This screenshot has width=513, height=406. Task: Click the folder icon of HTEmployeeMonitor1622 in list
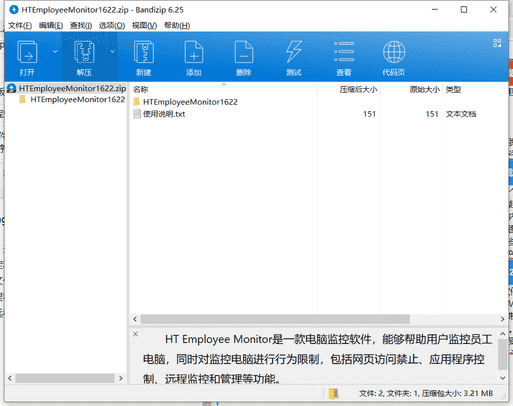(x=136, y=102)
